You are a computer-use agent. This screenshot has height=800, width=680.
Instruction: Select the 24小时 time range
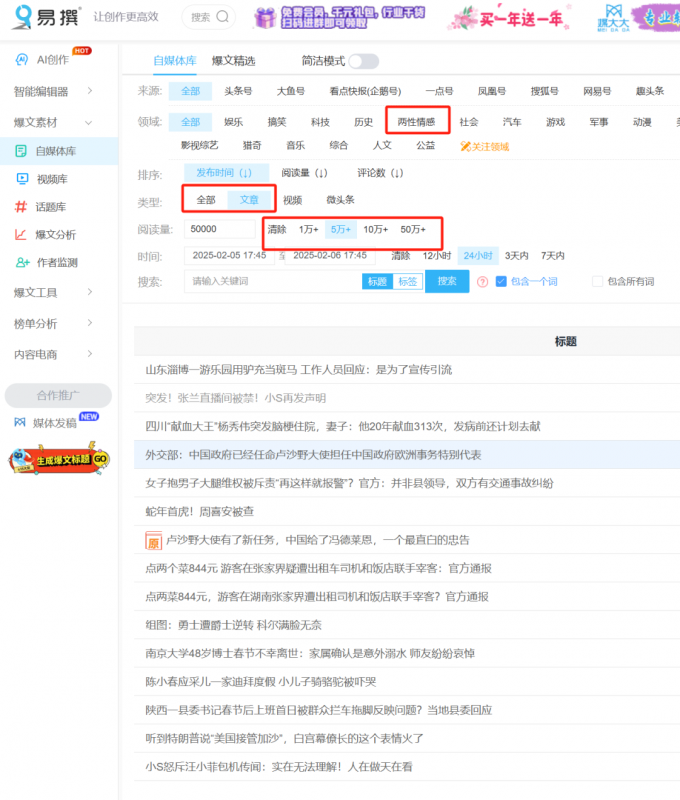[x=478, y=256]
